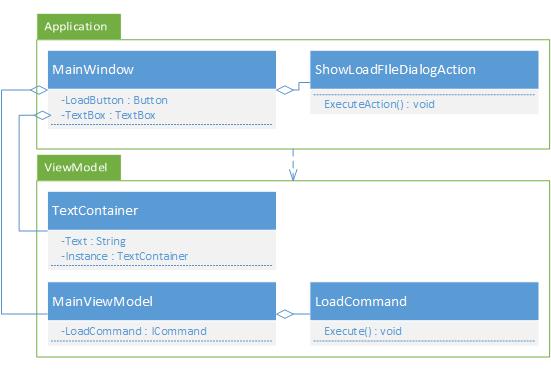Click the connector line left of TextContainer
551x370 pixels.
(19, 173)
